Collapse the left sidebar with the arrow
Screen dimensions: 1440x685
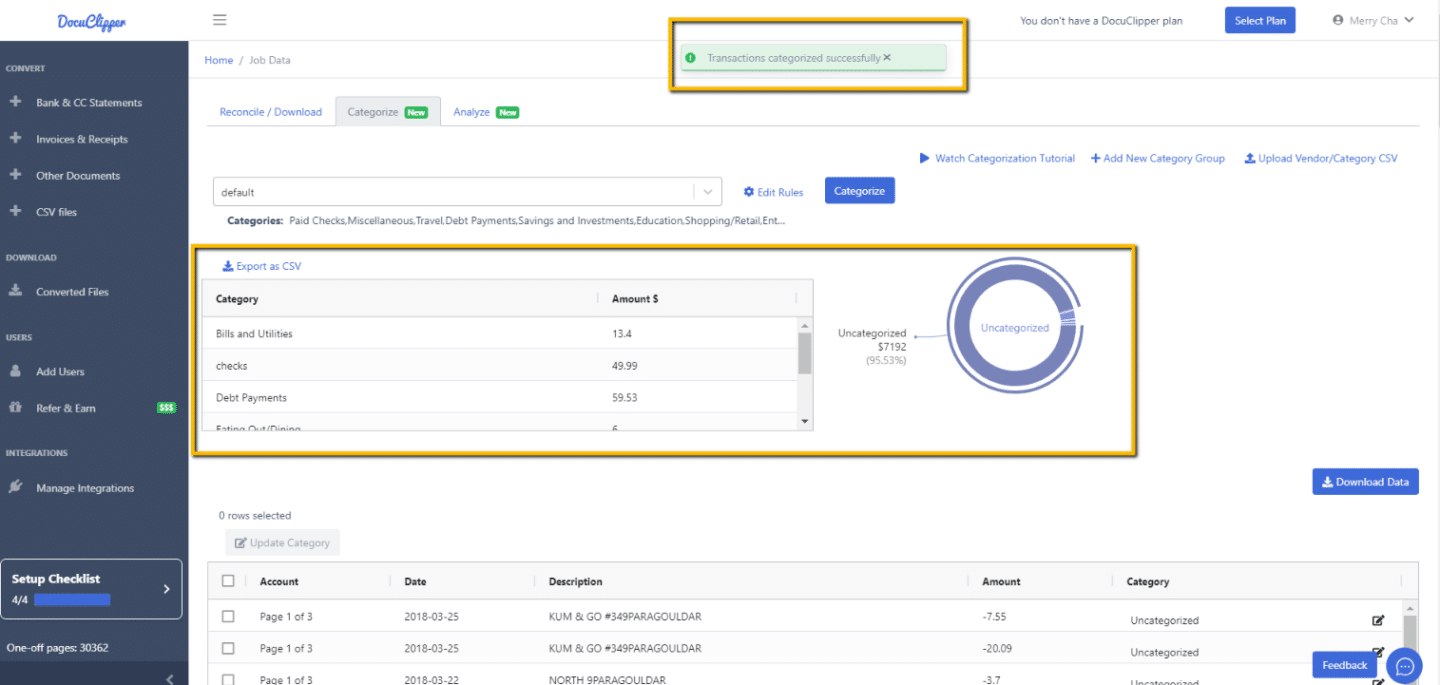tap(168, 677)
